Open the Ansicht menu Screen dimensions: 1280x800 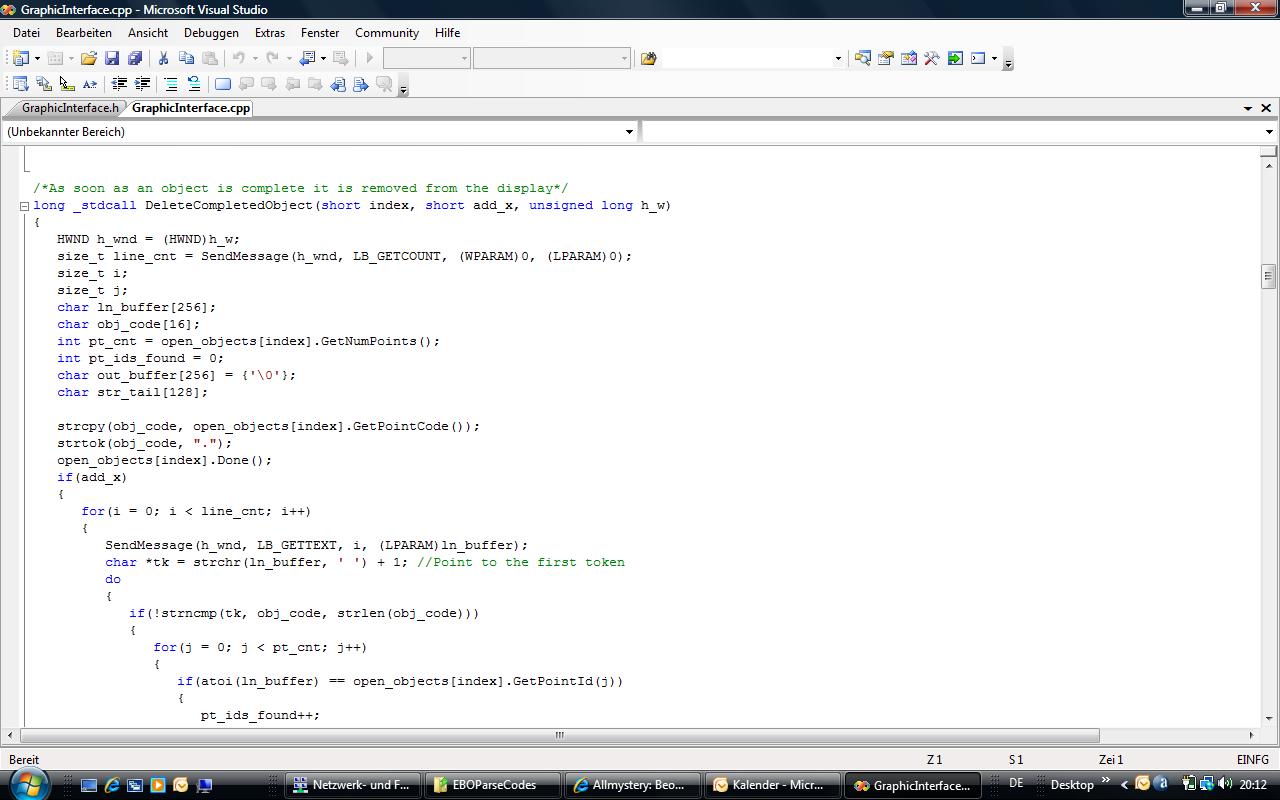click(148, 32)
